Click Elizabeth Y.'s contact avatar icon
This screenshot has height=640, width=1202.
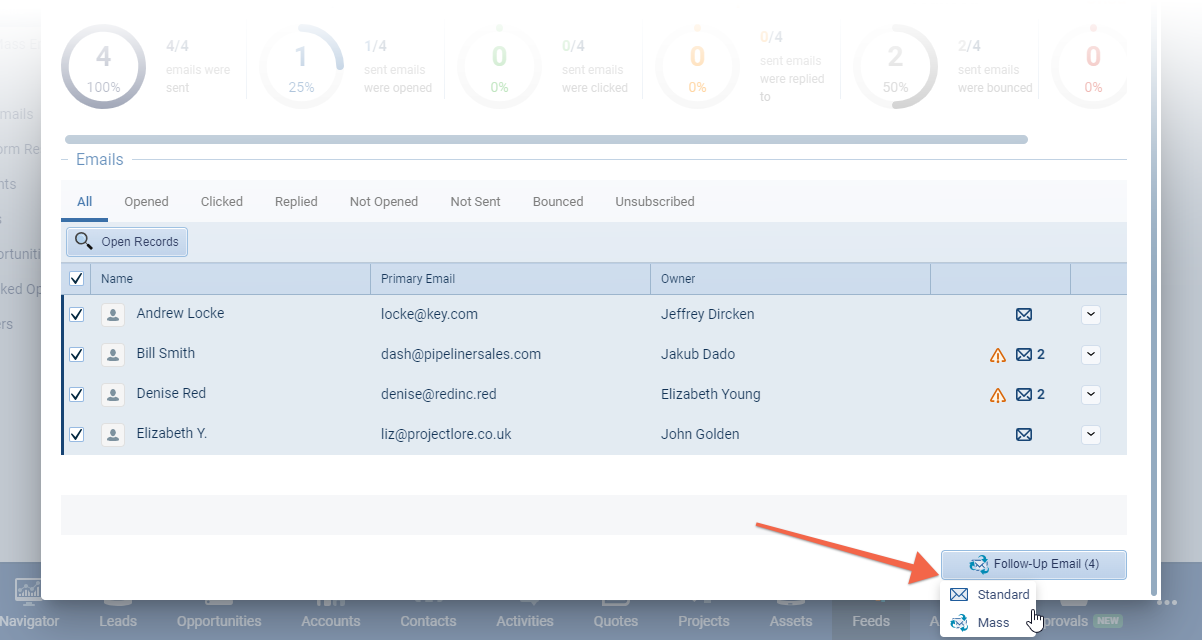pyautogui.click(x=113, y=435)
